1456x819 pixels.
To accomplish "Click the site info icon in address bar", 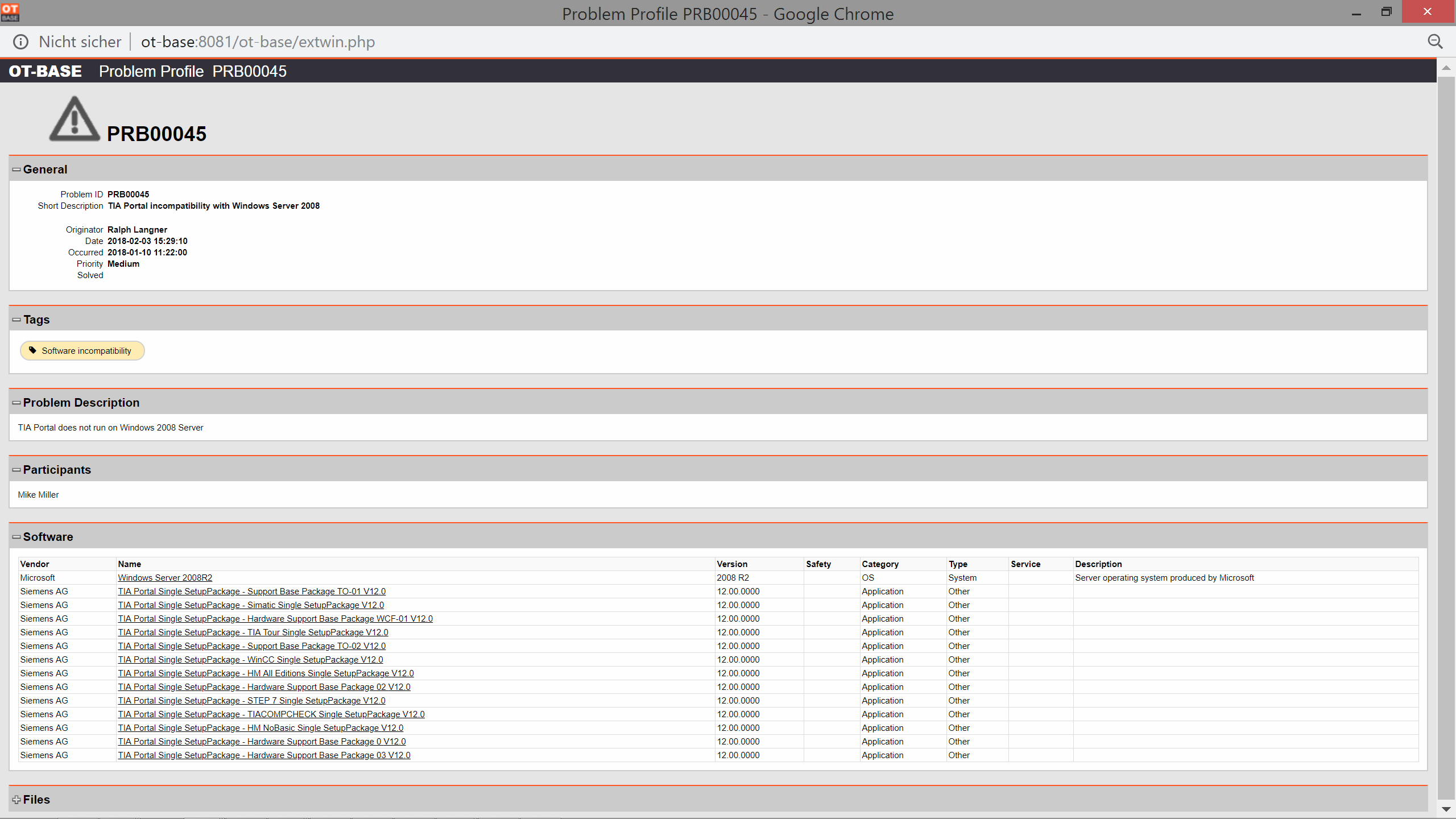I will coord(20,42).
